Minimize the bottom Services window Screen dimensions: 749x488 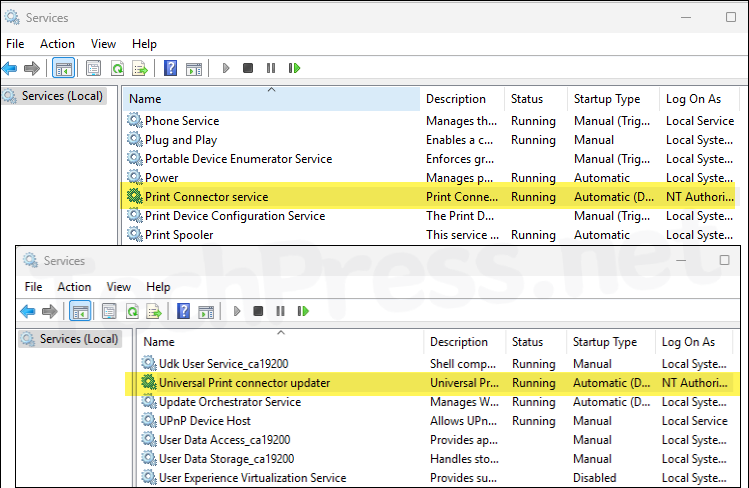click(x=681, y=260)
